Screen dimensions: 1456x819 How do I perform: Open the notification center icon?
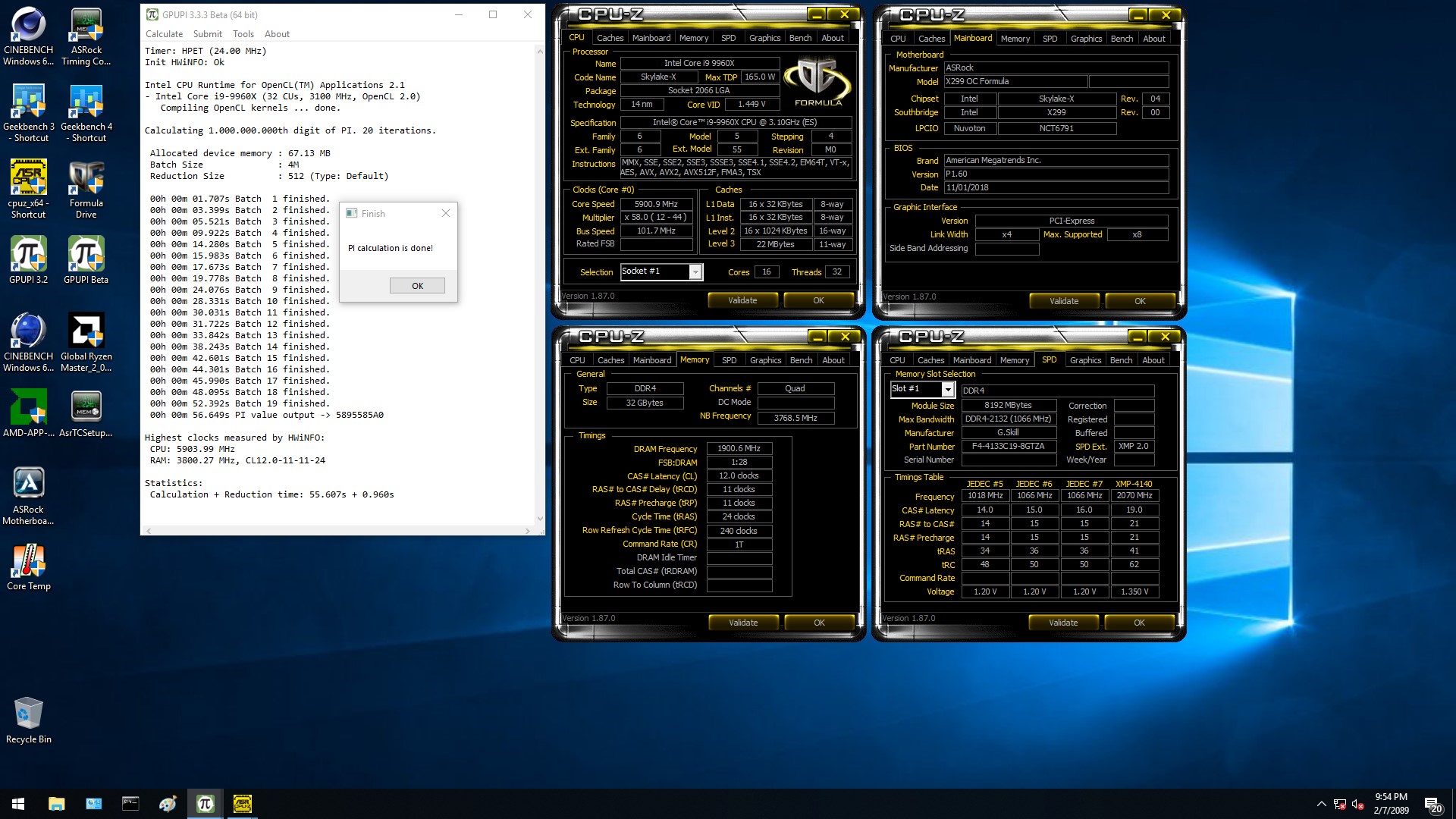1432,804
